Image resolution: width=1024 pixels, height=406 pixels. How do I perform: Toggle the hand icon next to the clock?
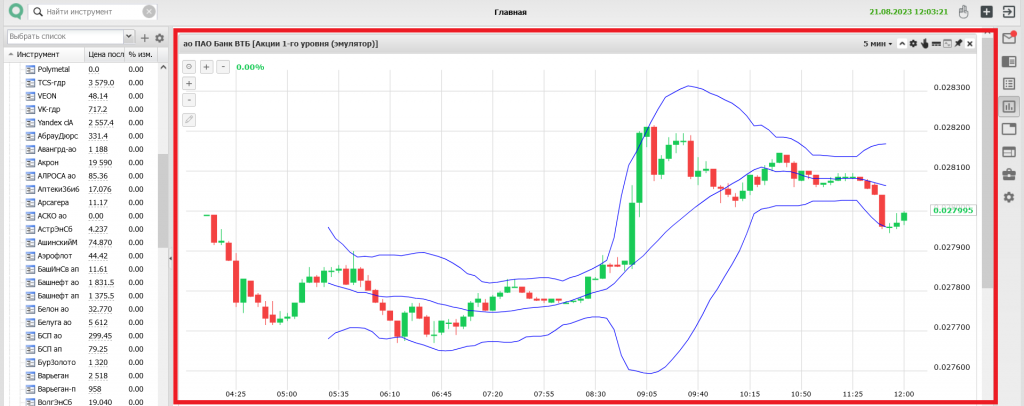pos(964,12)
